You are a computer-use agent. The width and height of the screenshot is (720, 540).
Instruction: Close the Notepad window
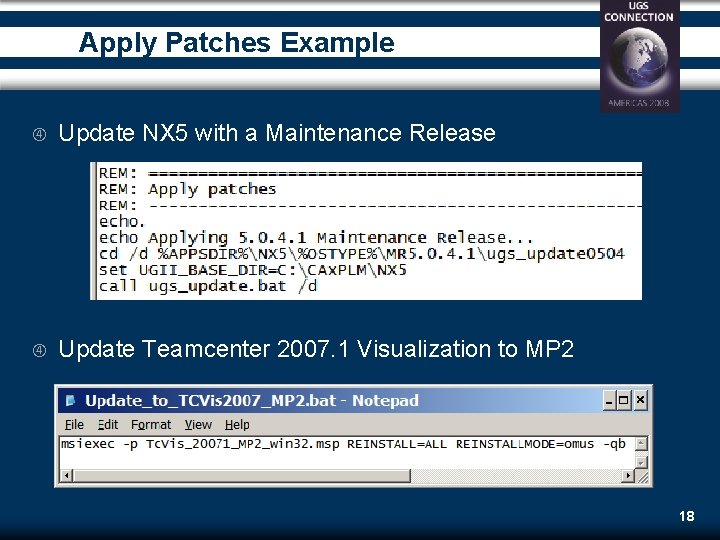[x=641, y=400]
